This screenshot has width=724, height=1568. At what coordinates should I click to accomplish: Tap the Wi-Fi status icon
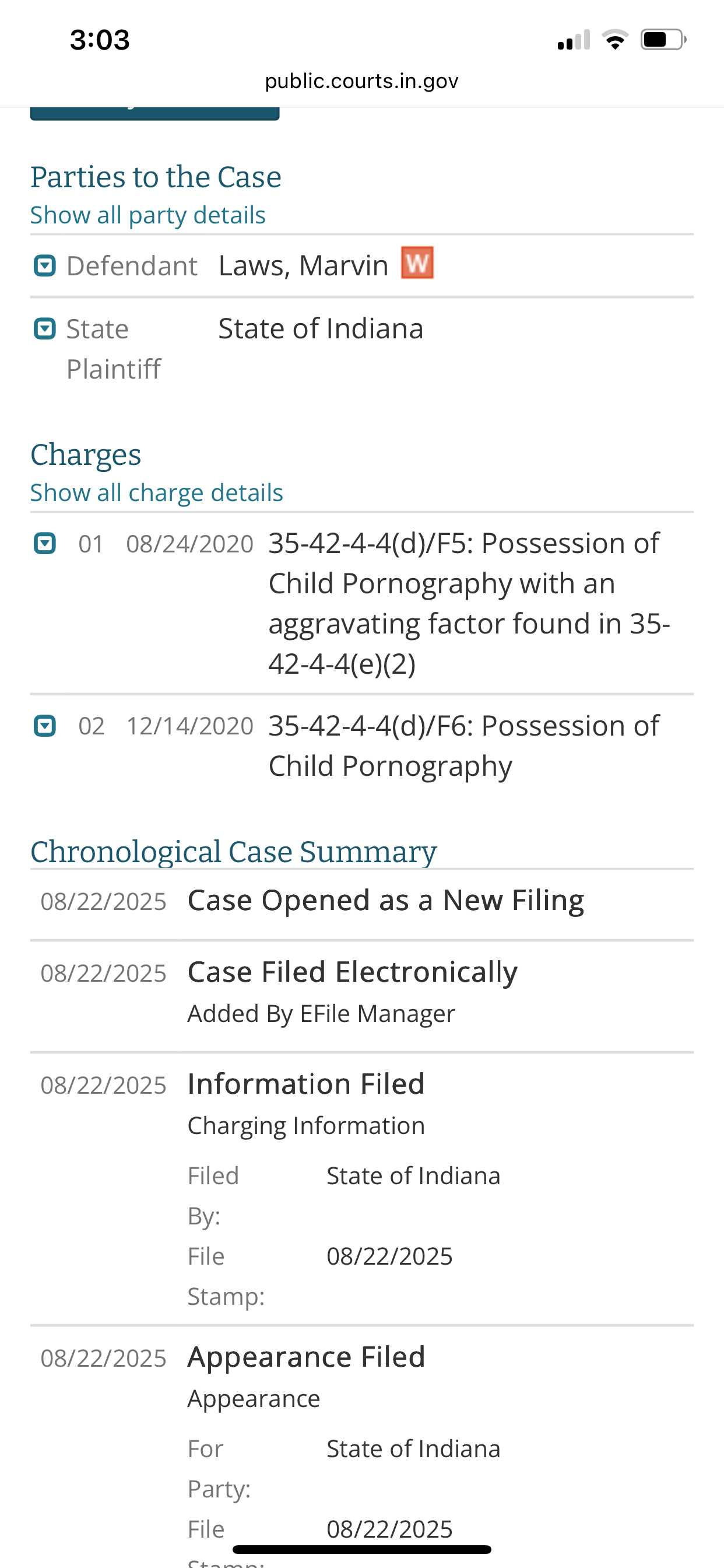(615, 40)
